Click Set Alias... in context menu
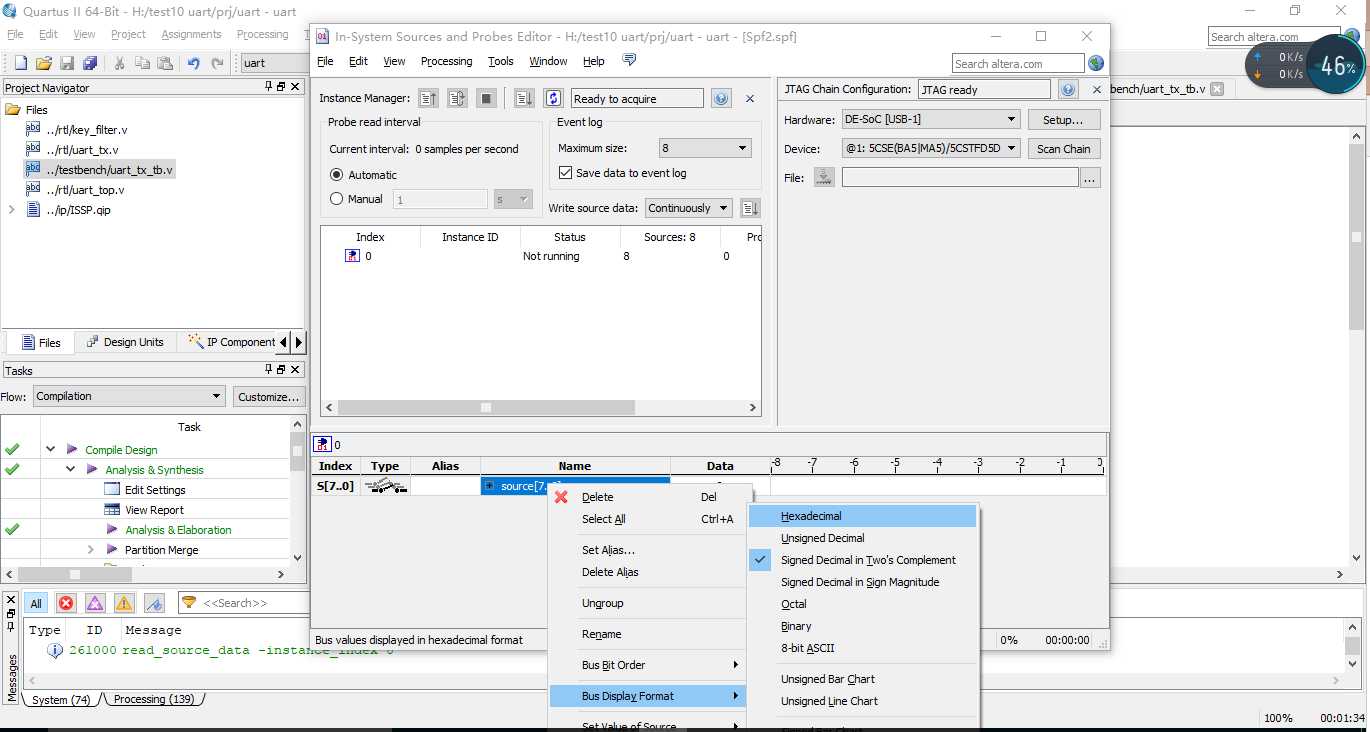This screenshot has width=1370, height=732. pyautogui.click(x=650, y=550)
